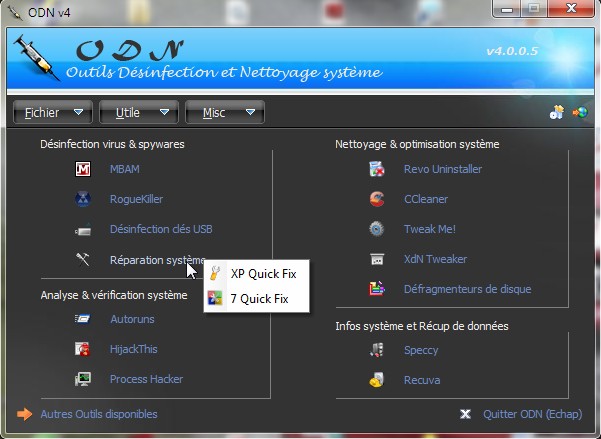Click the Tweak Me! gear icon
The image size is (601, 439).
tap(377, 229)
